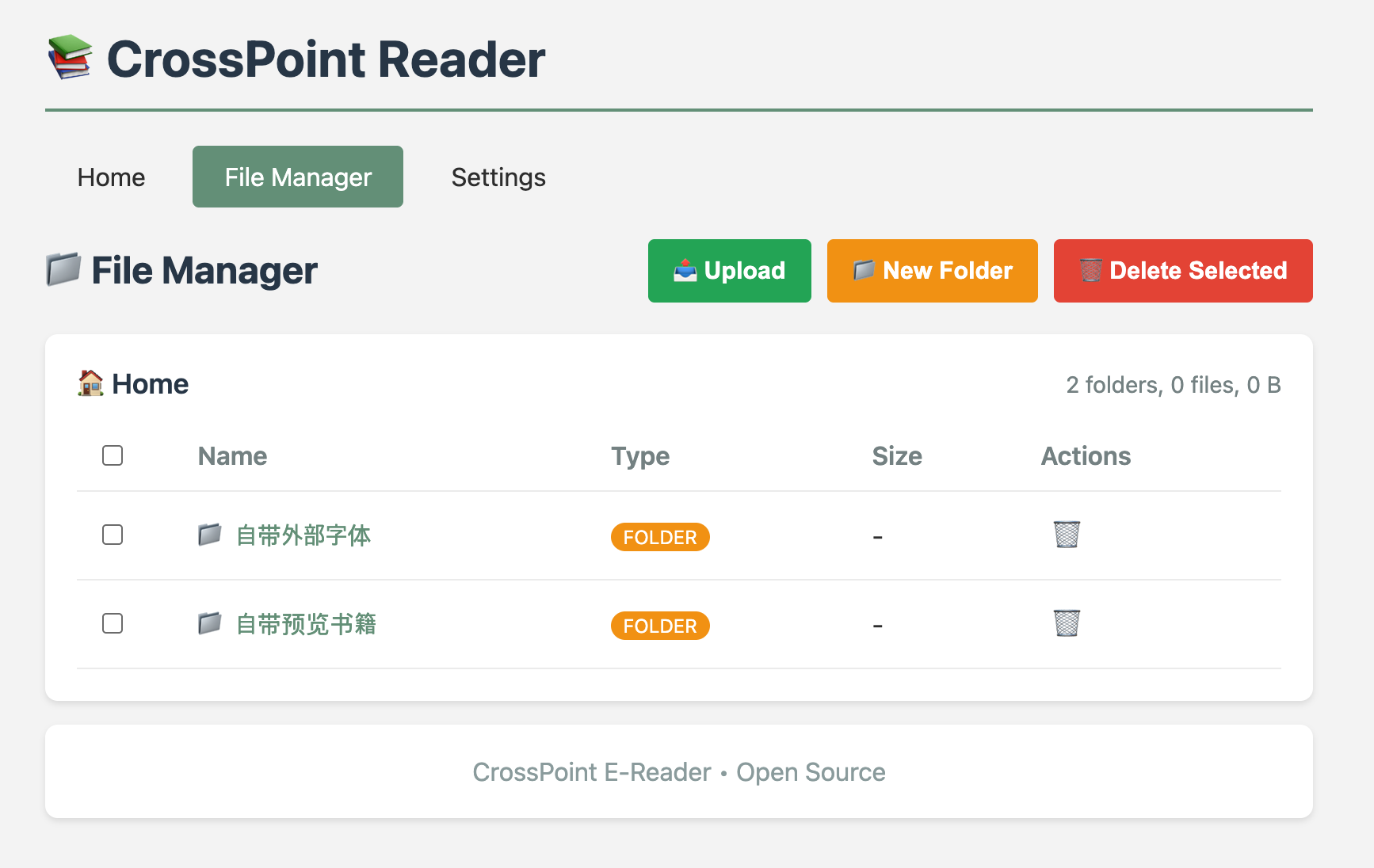Open the folder named 自带预览书籍
The image size is (1374, 868).
pos(306,624)
